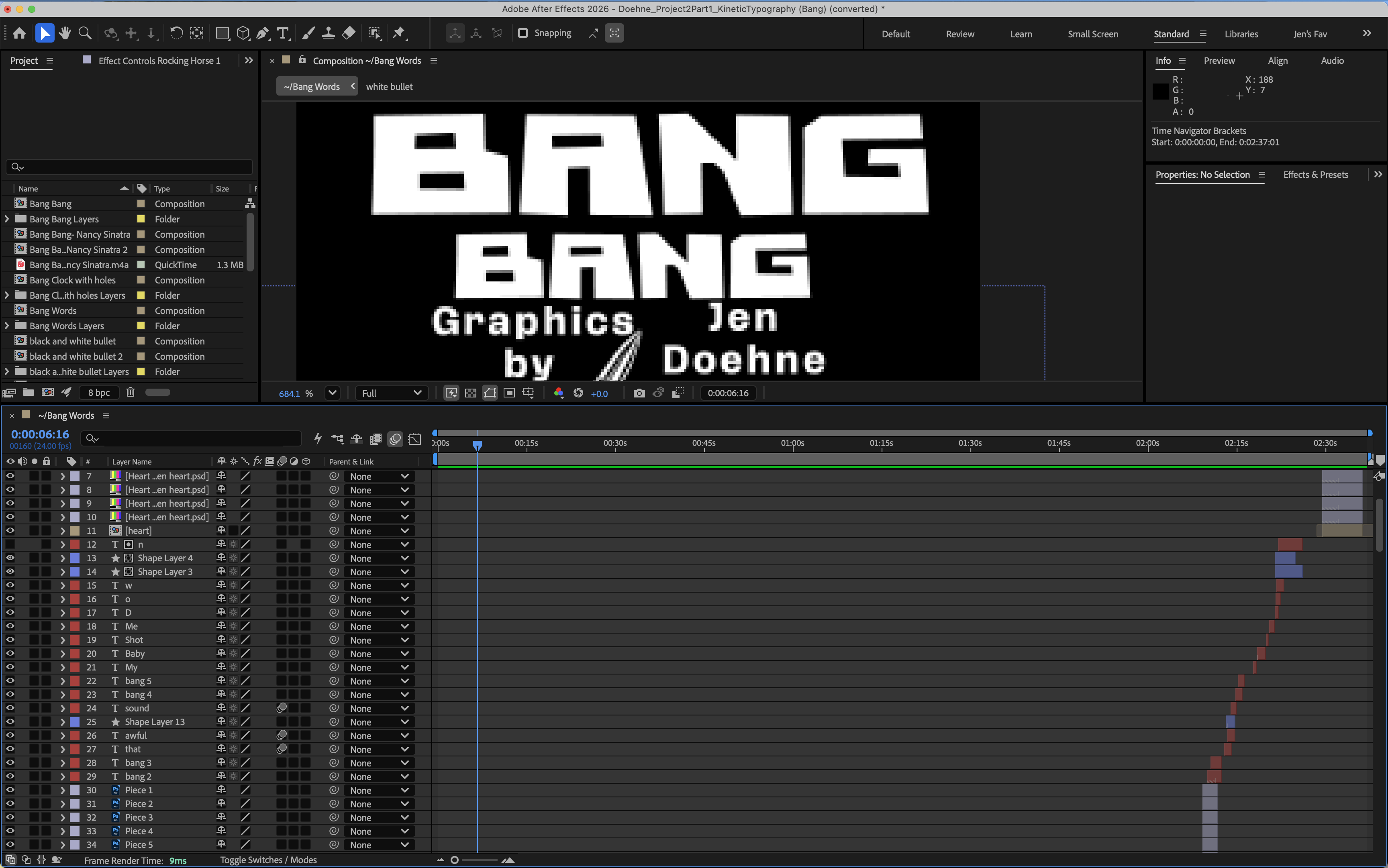Click the Home icon
The height and width of the screenshot is (868, 1388).
(20, 33)
